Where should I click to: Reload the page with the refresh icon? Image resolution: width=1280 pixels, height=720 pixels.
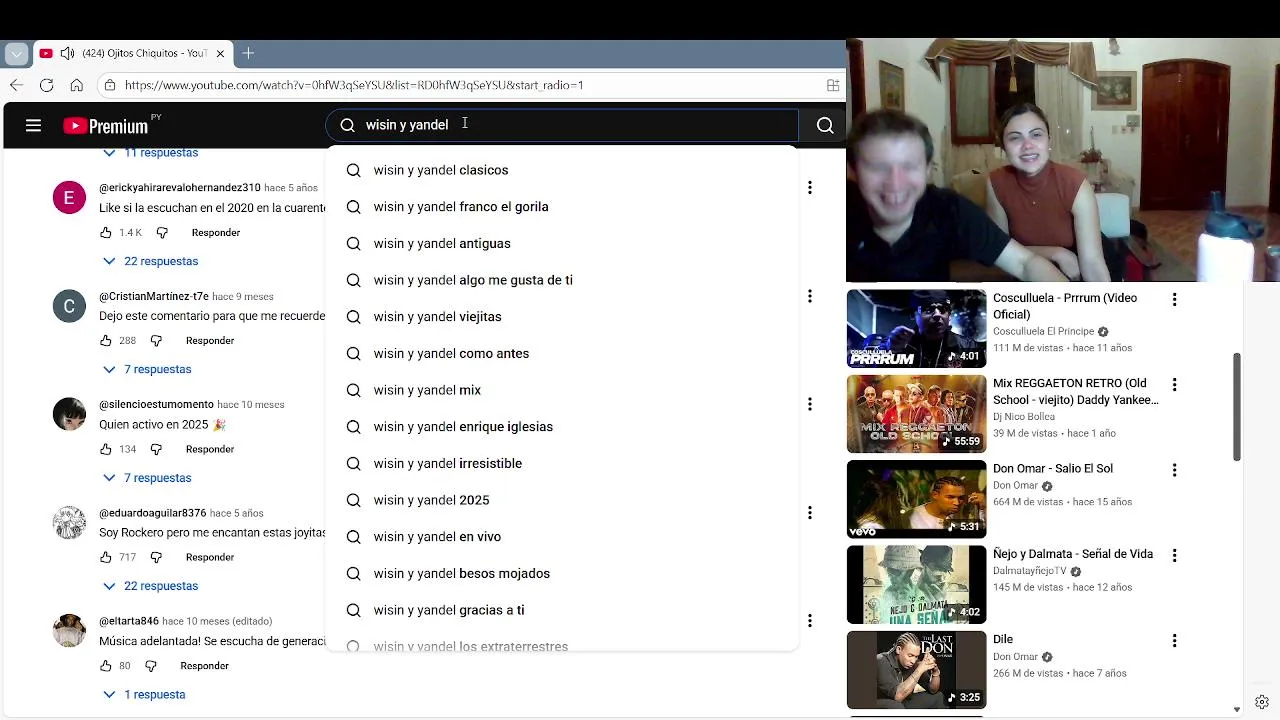click(x=46, y=85)
